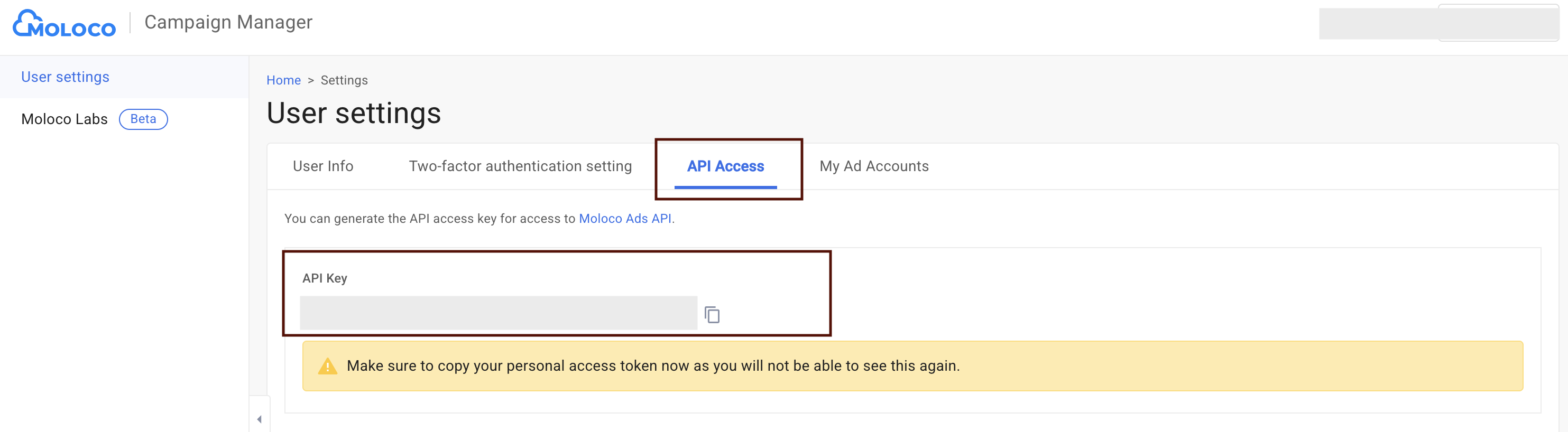Click the Beta badge
The image size is (1568, 432).
143,119
